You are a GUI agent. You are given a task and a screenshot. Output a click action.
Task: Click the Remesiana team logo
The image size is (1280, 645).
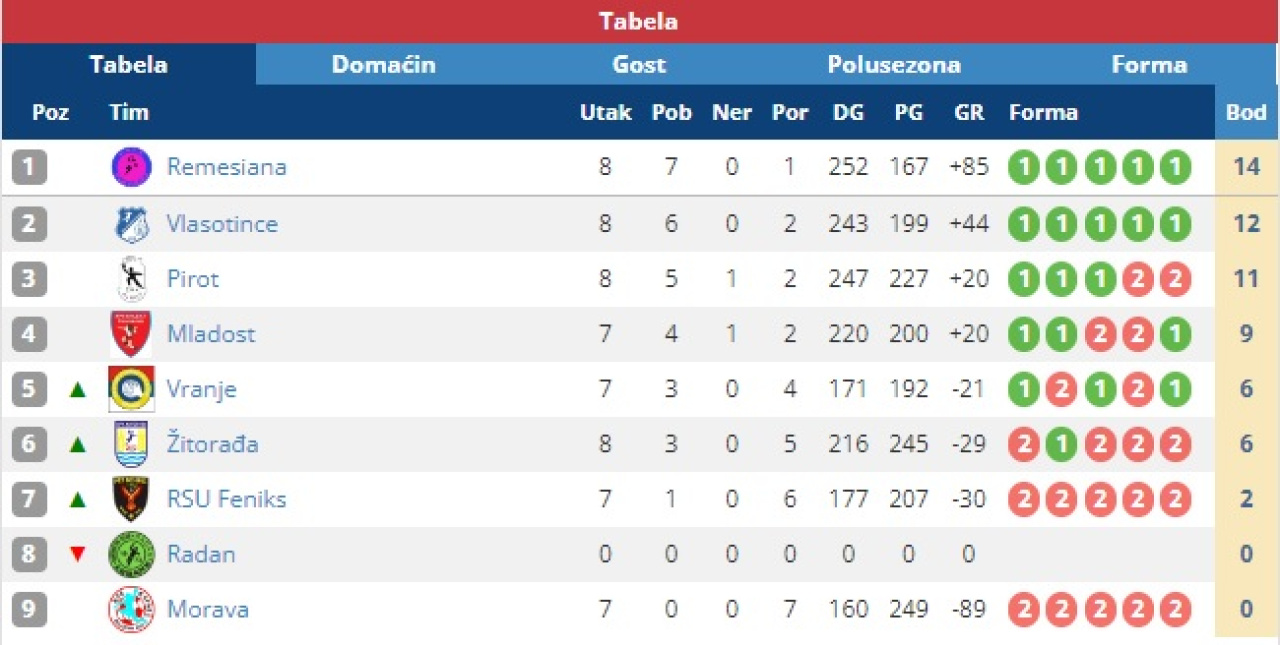tap(131, 167)
